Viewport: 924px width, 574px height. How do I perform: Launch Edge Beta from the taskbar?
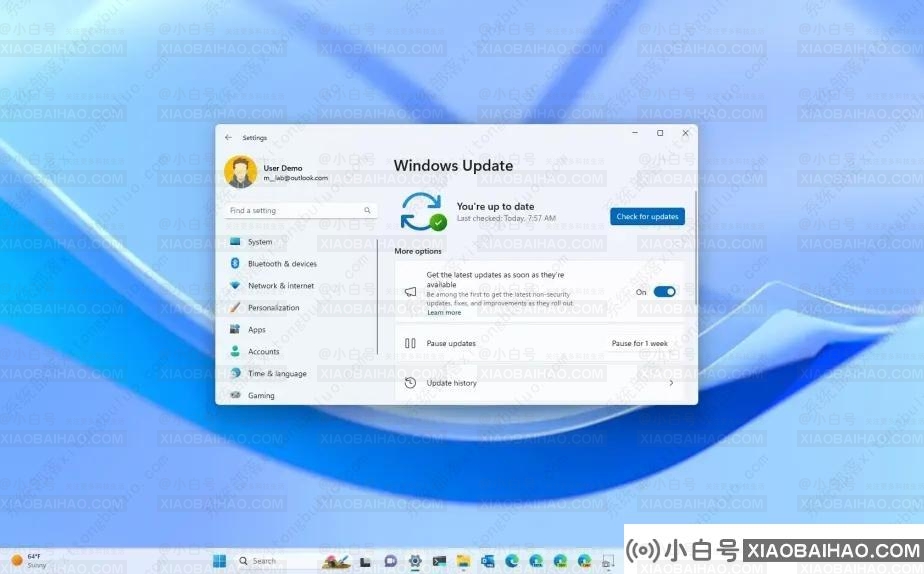click(x=536, y=561)
